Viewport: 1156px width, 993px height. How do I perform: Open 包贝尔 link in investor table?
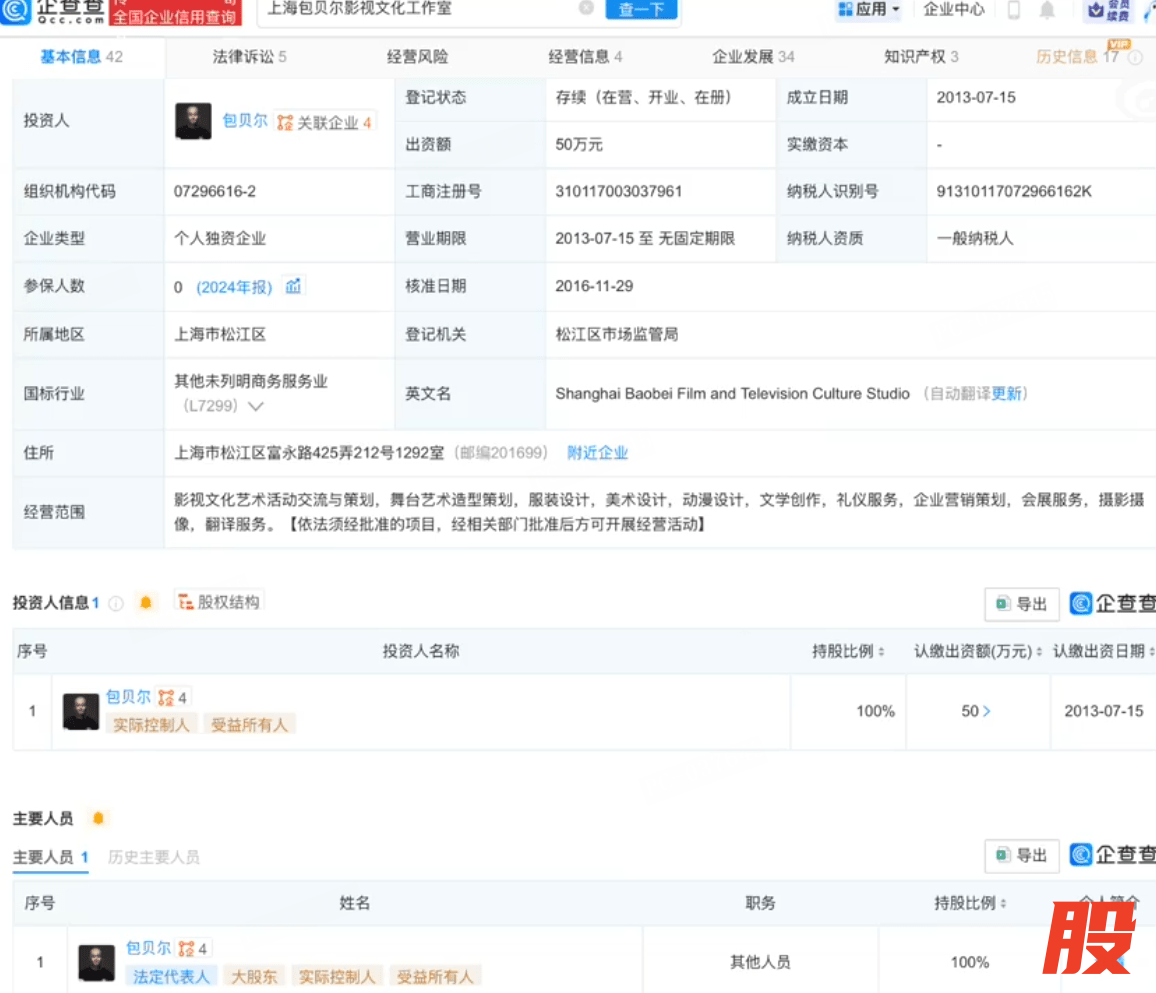128,697
